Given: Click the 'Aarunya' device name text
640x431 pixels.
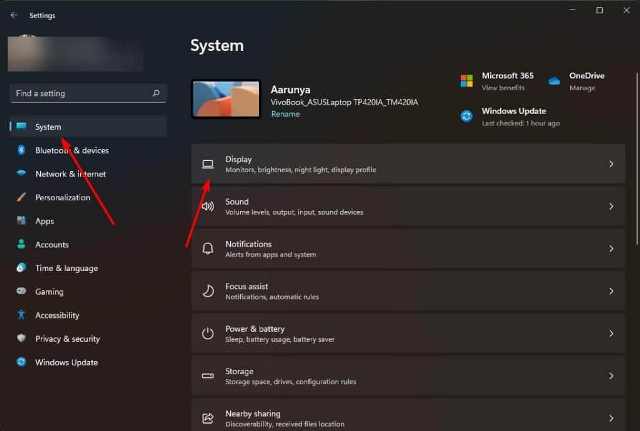Looking at the screenshot, I should pyautogui.click(x=290, y=90).
